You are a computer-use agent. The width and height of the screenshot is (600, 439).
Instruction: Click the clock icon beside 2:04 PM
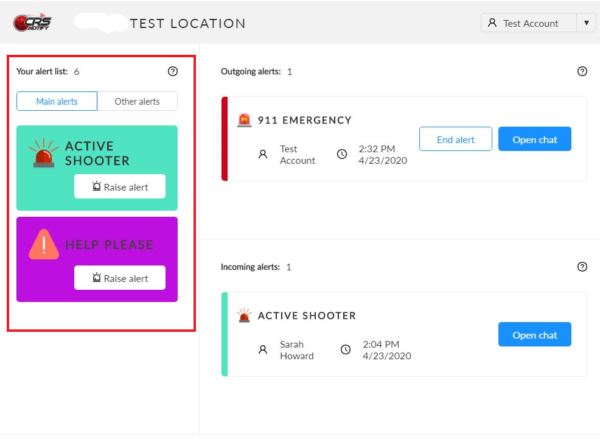pos(346,349)
